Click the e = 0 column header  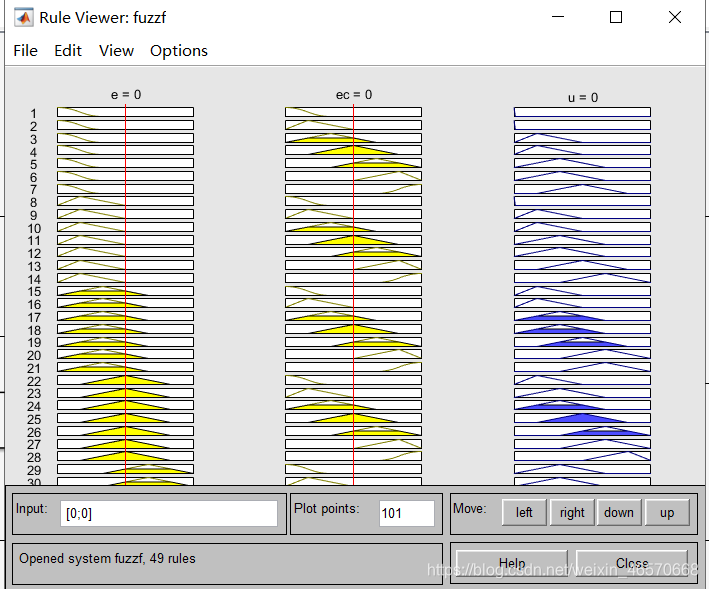point(126,94)
